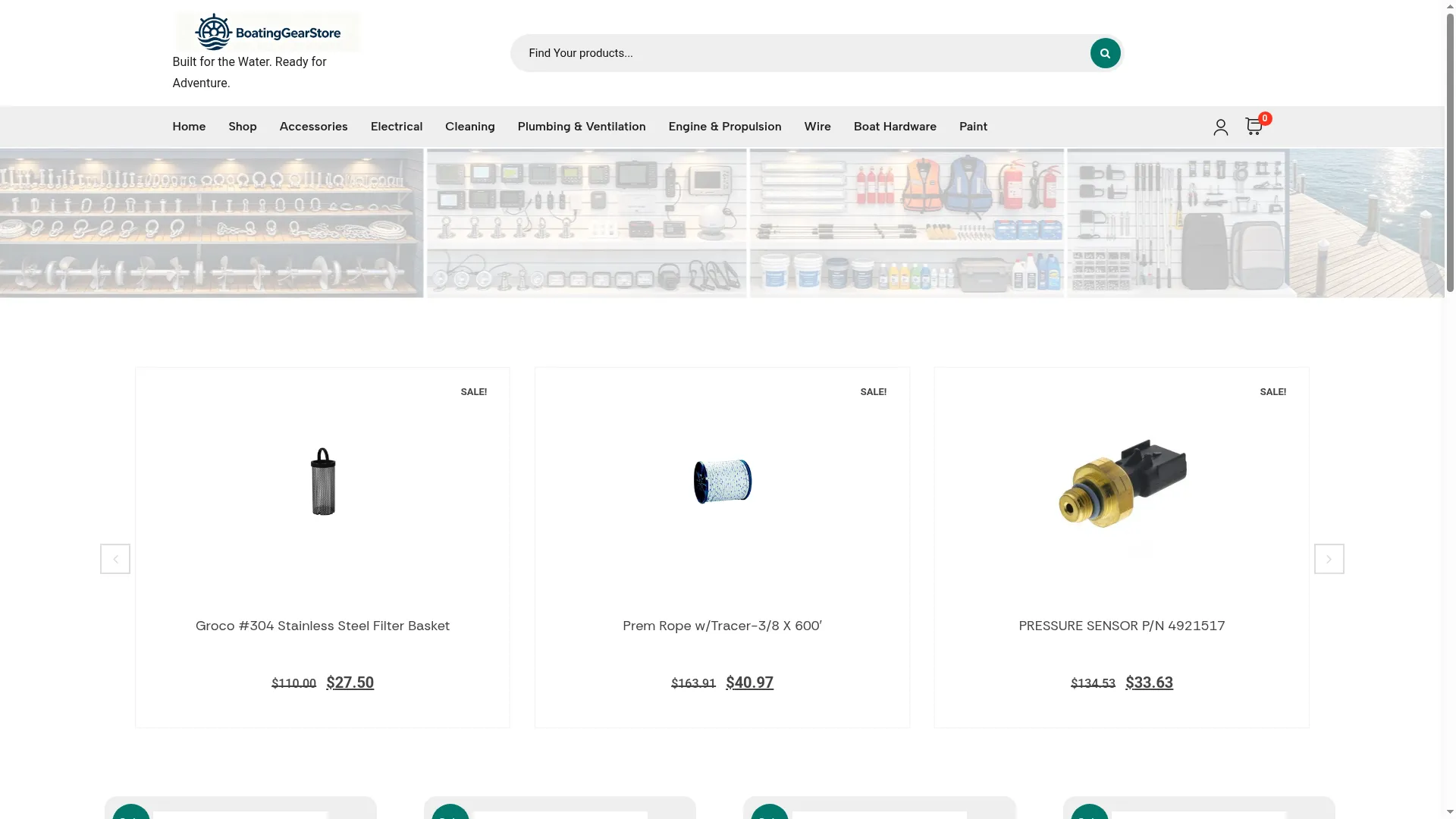Open the Accessories menu
1456x819 pixels.
(313, 127)
